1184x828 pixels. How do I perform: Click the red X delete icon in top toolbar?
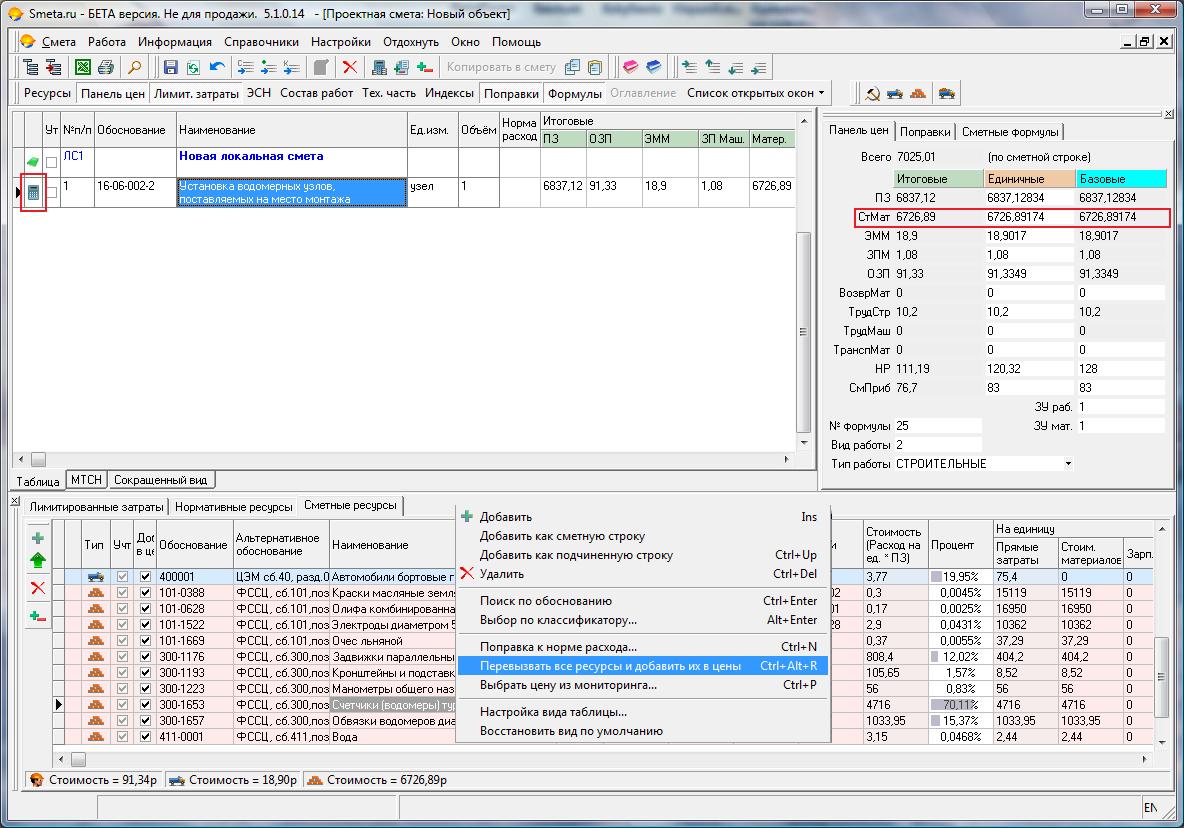pos(350,68)
